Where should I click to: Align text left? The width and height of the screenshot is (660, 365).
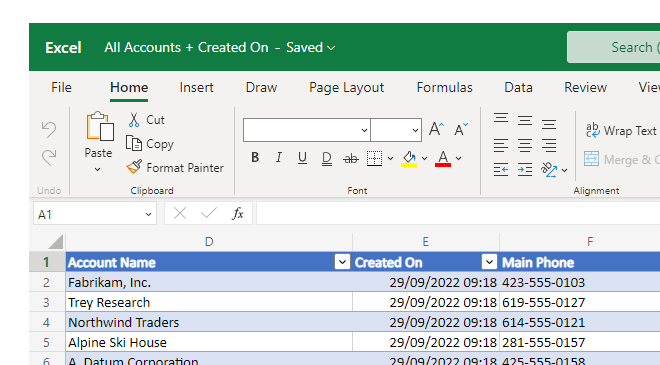(x=501, y=146)
